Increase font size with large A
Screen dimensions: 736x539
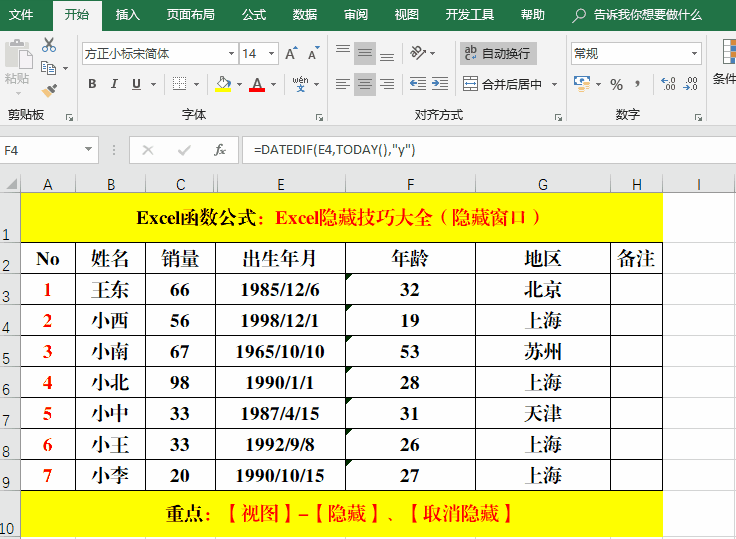tap(291, 54)
